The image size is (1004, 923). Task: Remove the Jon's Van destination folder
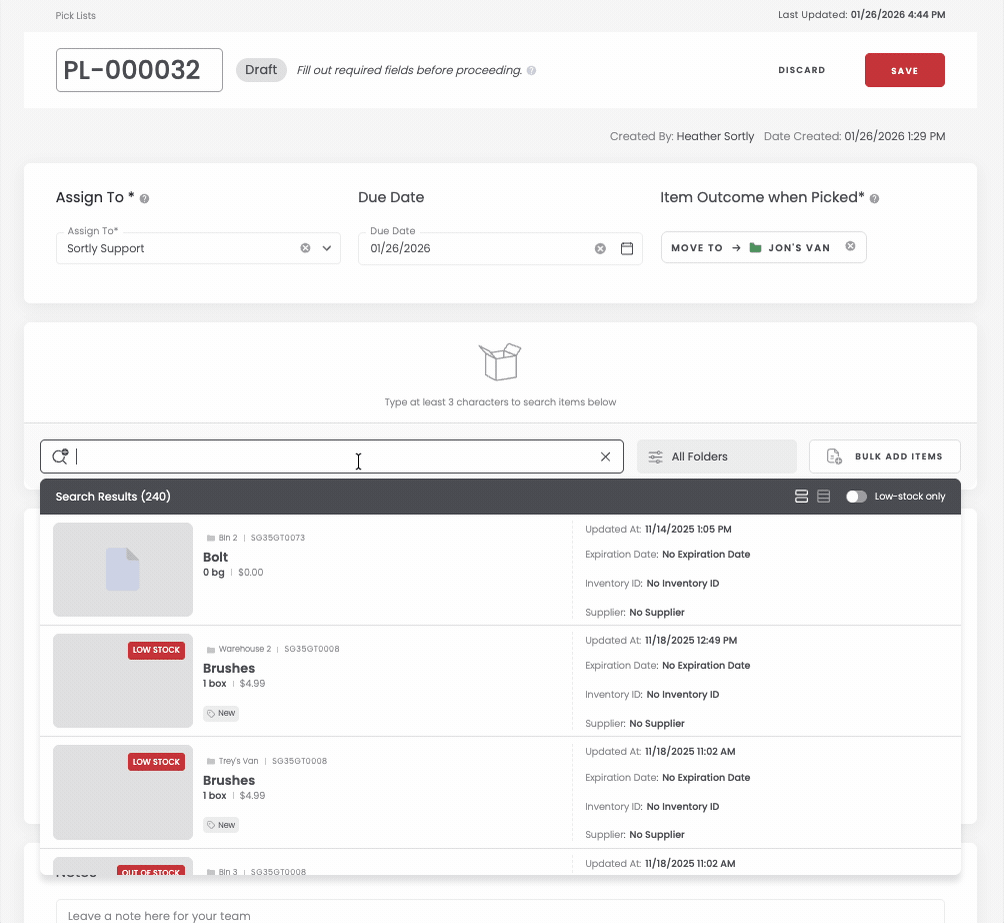coord(850,246)
